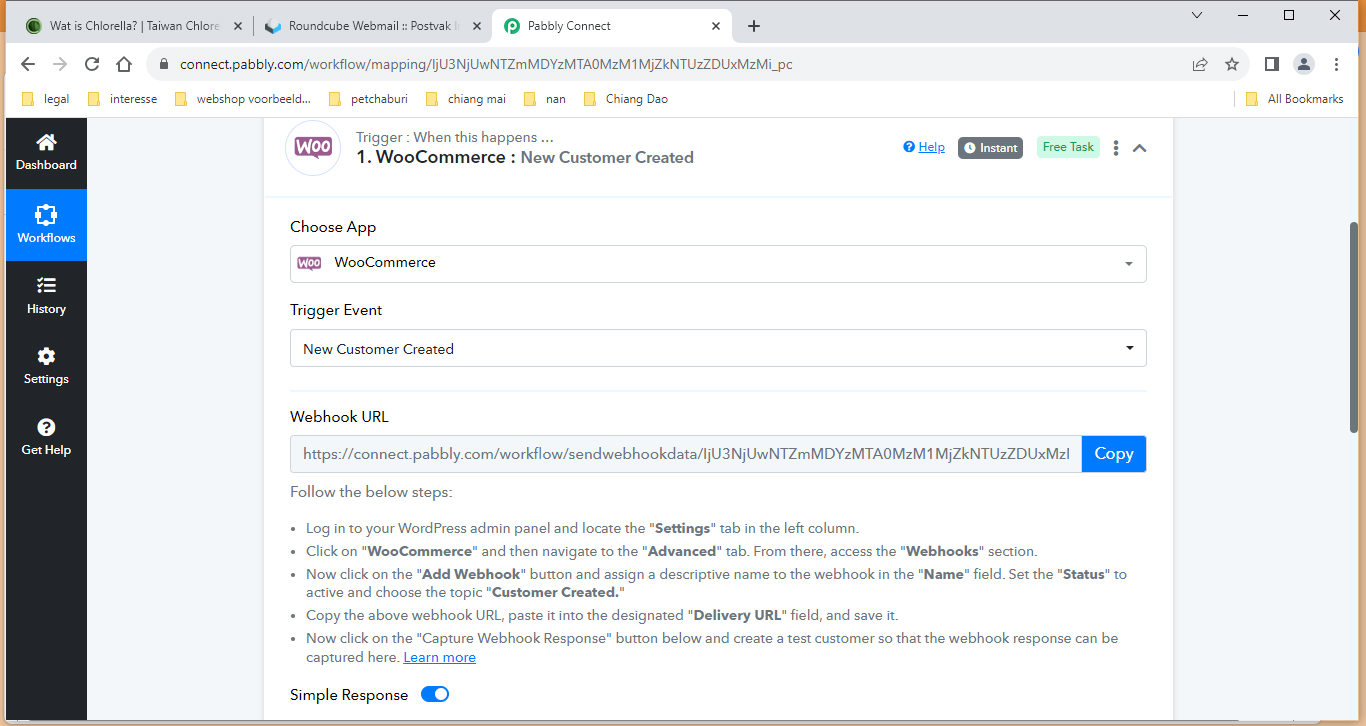Open a new browser tab

point(754,26)
